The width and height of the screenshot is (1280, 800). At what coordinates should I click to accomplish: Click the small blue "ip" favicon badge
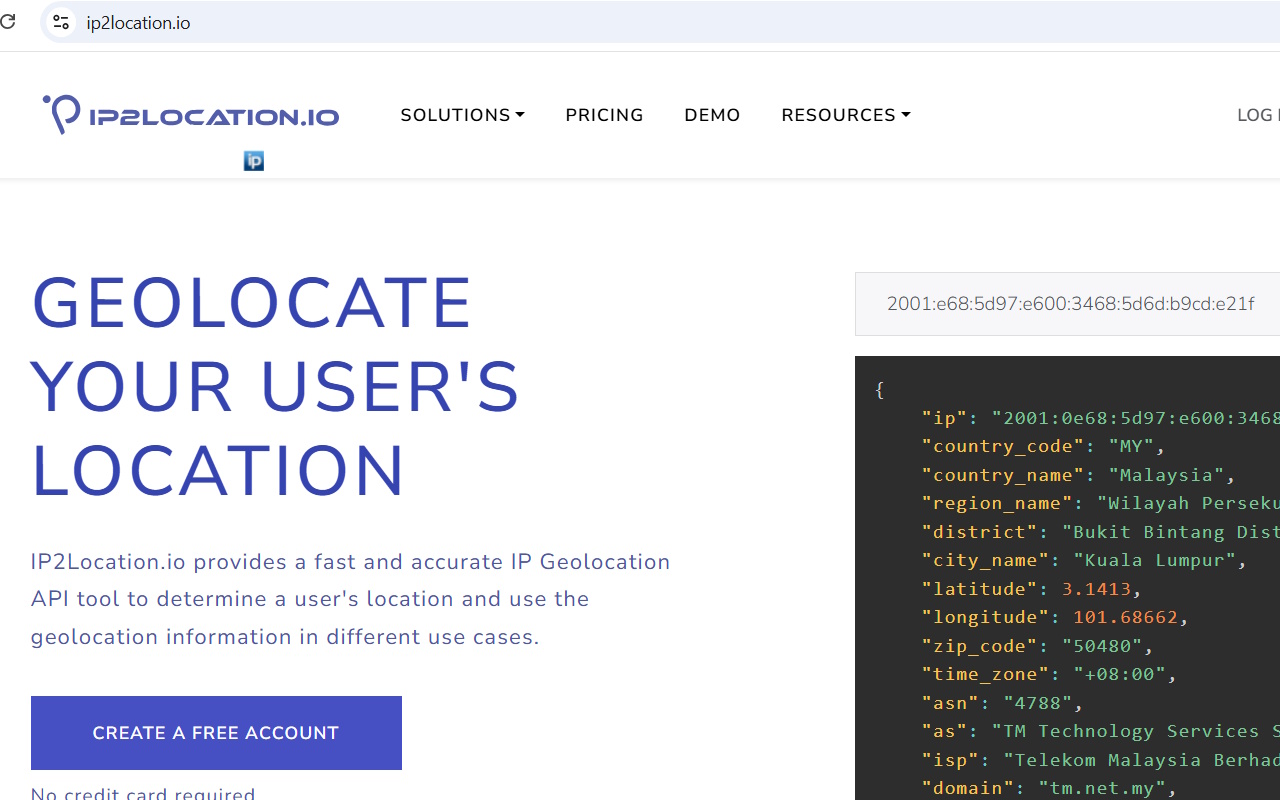pos(253,160)
